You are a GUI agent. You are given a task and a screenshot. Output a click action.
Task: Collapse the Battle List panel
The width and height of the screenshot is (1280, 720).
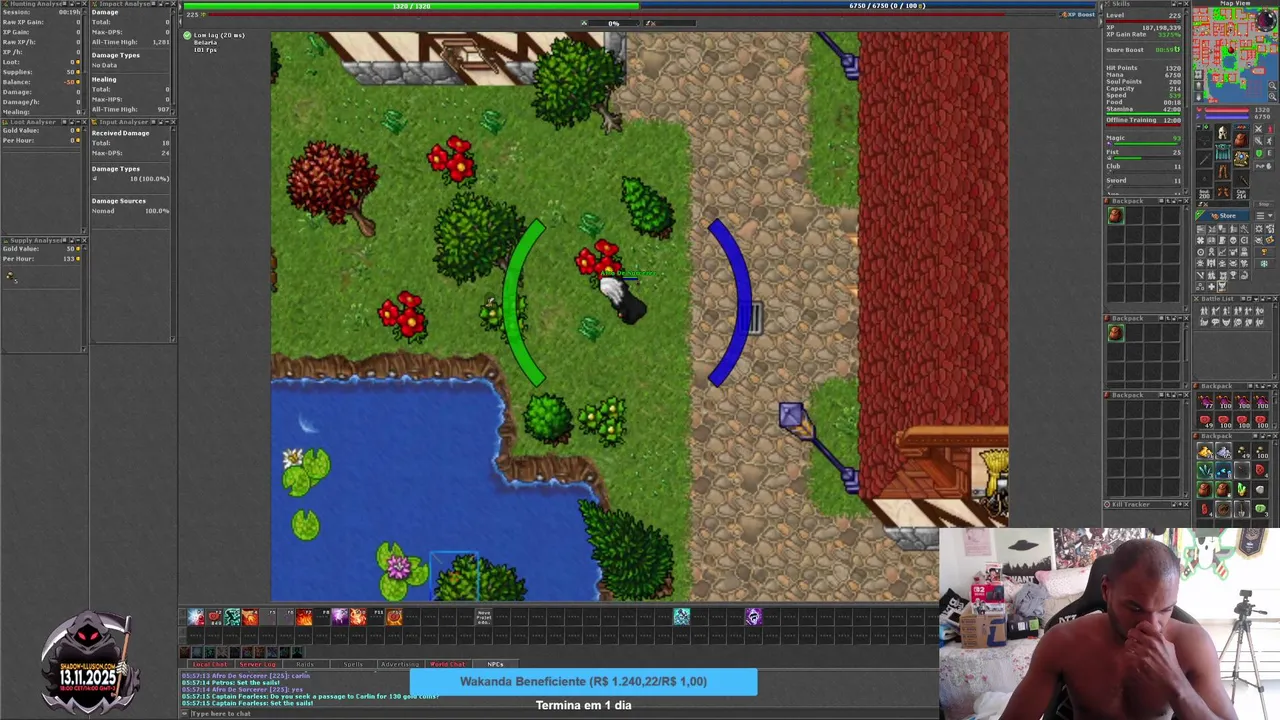[1268, 299]
